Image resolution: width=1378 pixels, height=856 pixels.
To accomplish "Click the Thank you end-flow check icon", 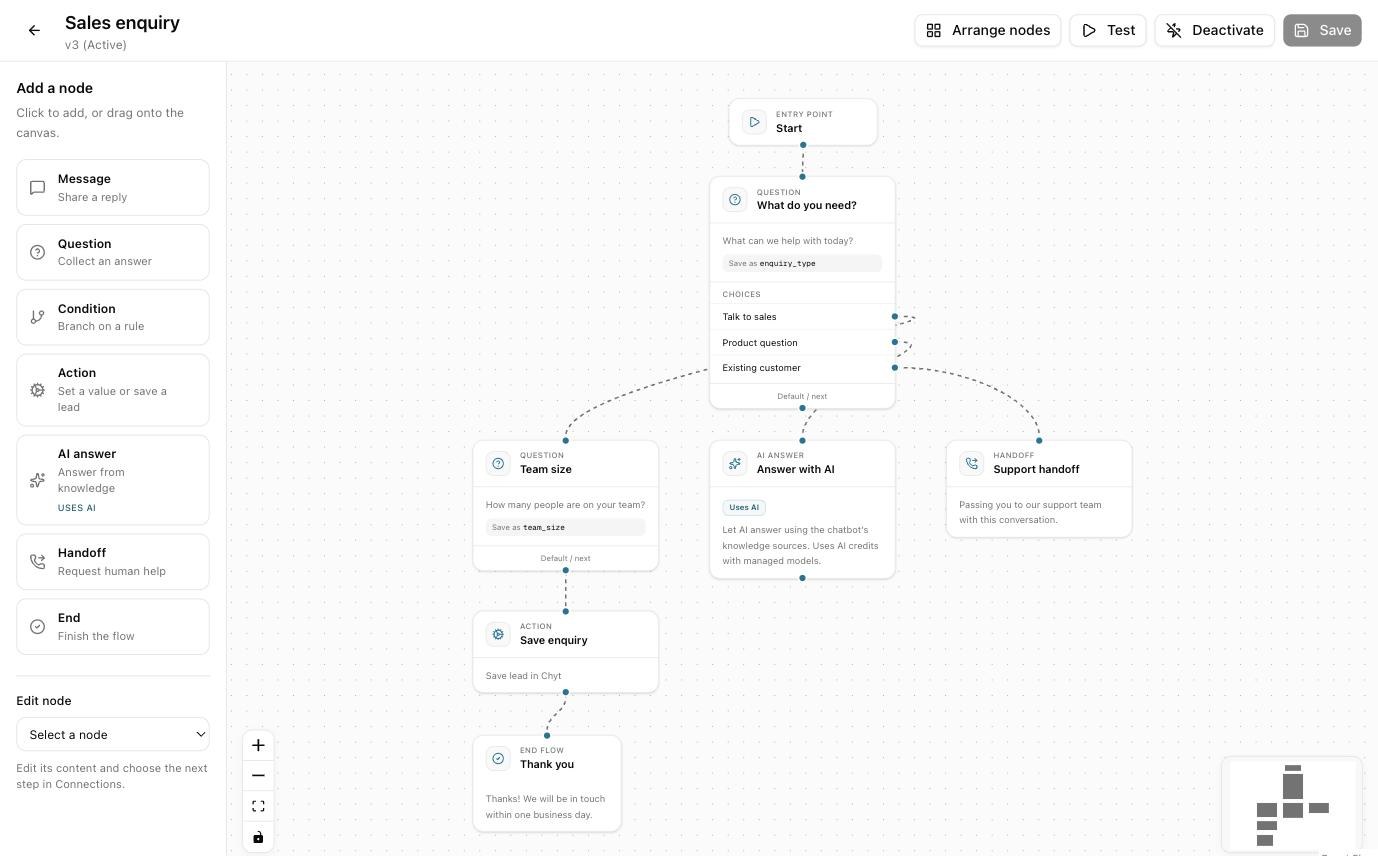I will [498, 758].
